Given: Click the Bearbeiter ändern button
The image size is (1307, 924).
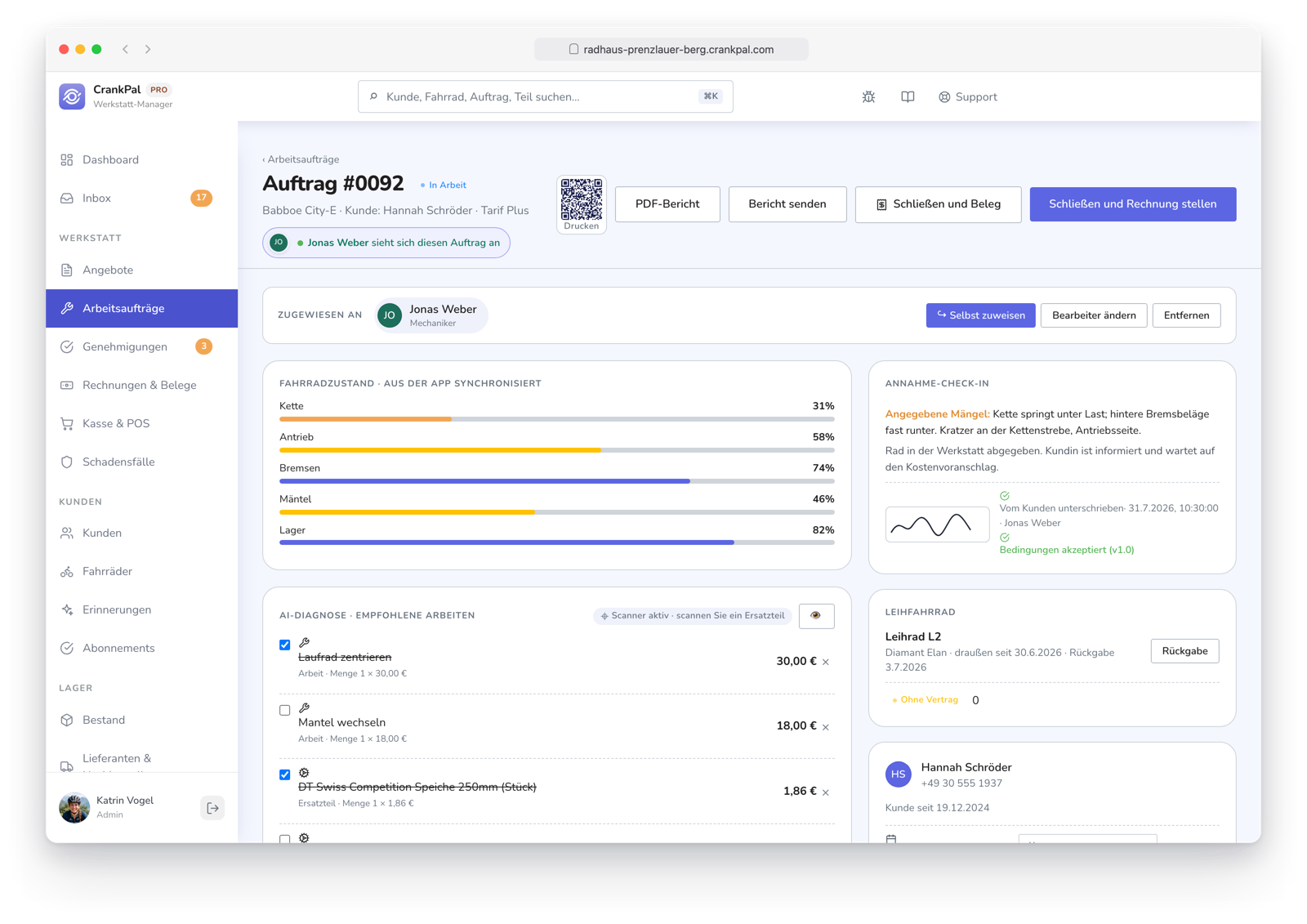Looking at the screenshot, I should [1094, 315].
